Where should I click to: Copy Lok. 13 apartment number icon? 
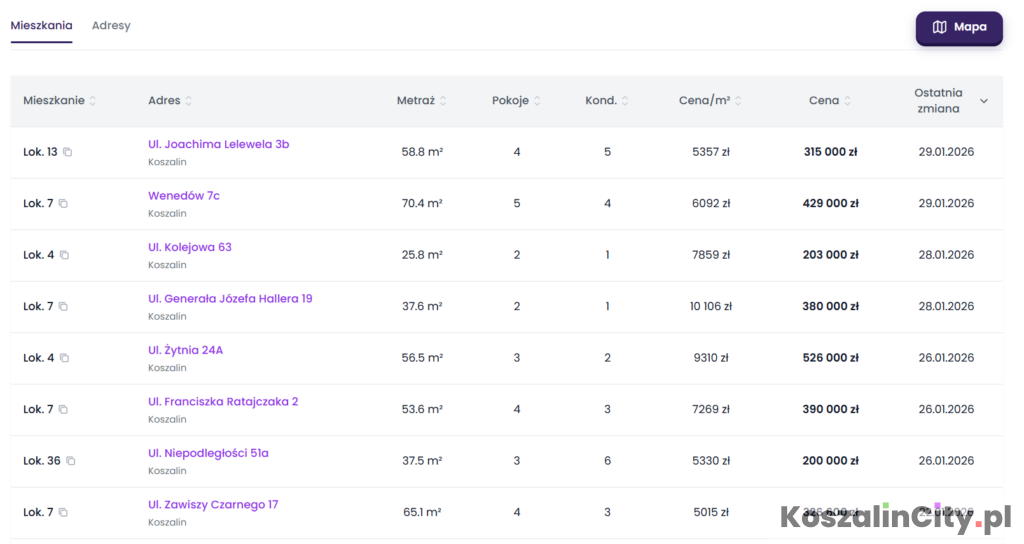[68, 152]
